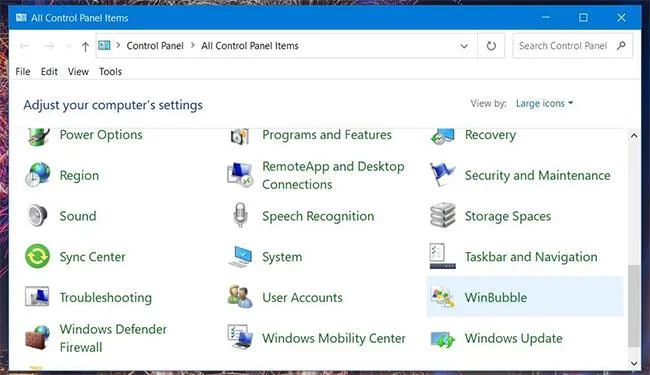Screen dimensions: 650x375
Task: Click the Control Panel breadcrumb
Action: (x=155, y=46)
